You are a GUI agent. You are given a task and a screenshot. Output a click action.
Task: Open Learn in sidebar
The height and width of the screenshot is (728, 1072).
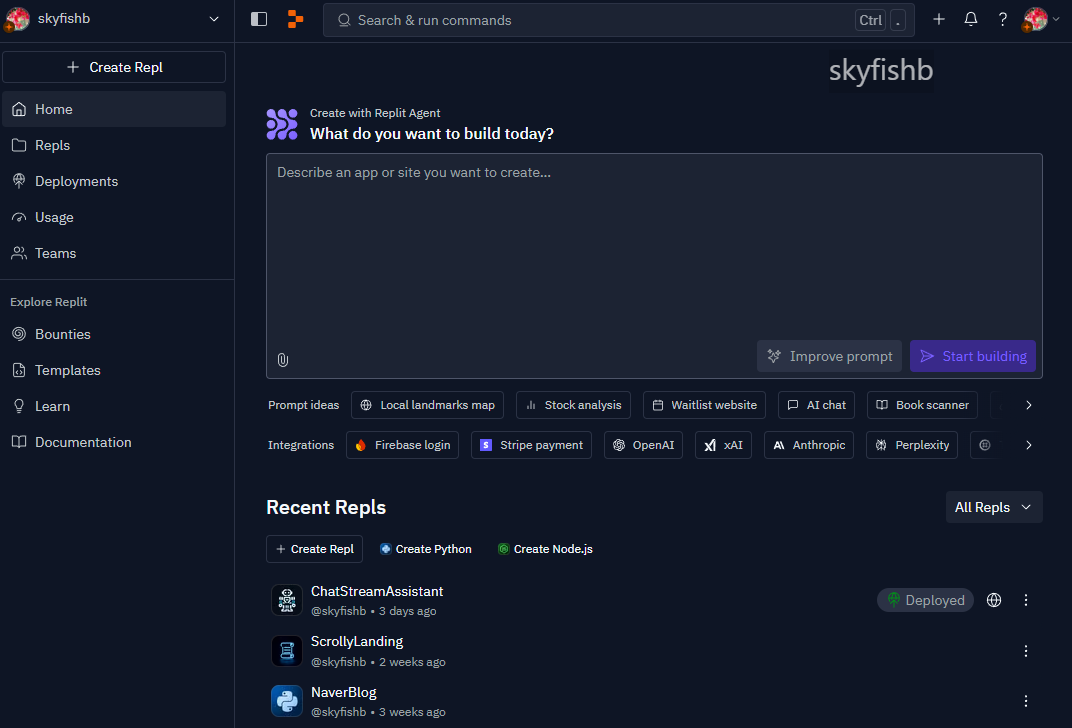coord(113,406)
